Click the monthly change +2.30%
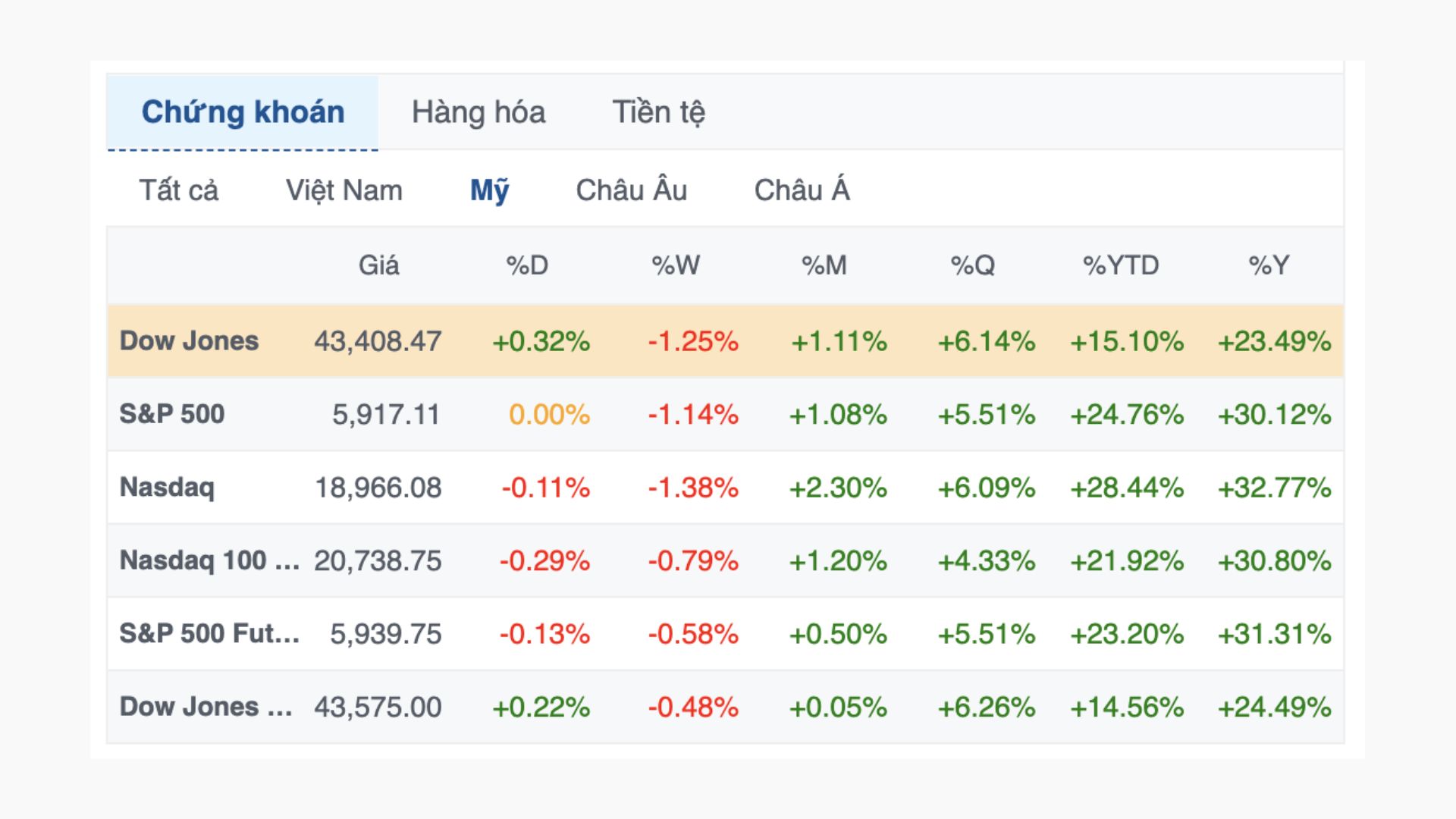Image resolution: width=1456 pixels, height=819 pixels. coord(838,488)
